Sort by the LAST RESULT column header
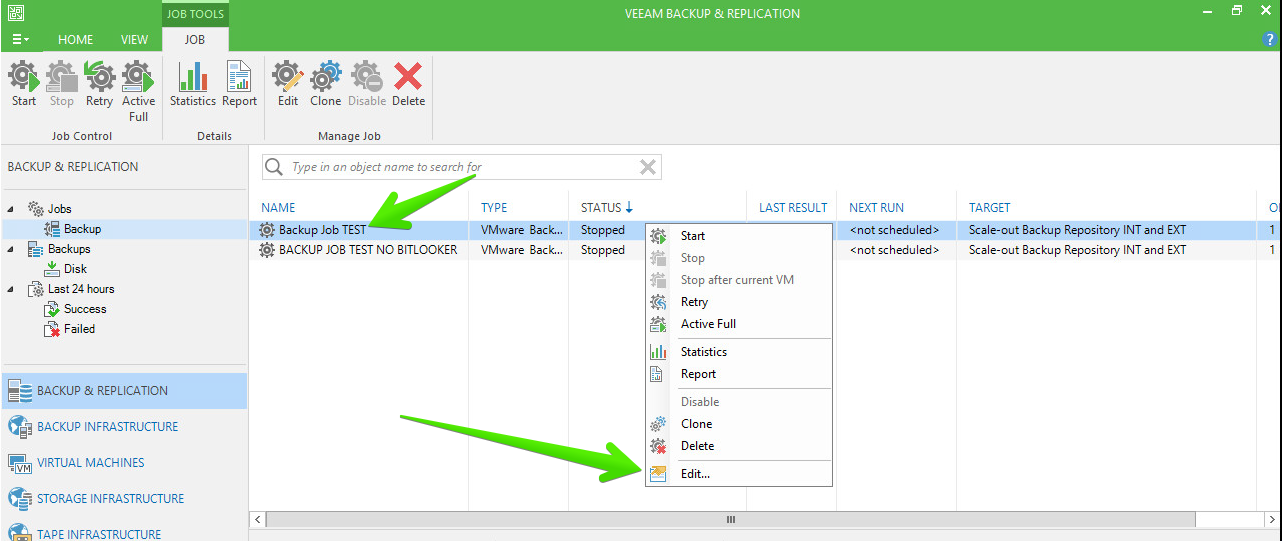The width and height of the screenshot is (1282, 541). (792, 208)
